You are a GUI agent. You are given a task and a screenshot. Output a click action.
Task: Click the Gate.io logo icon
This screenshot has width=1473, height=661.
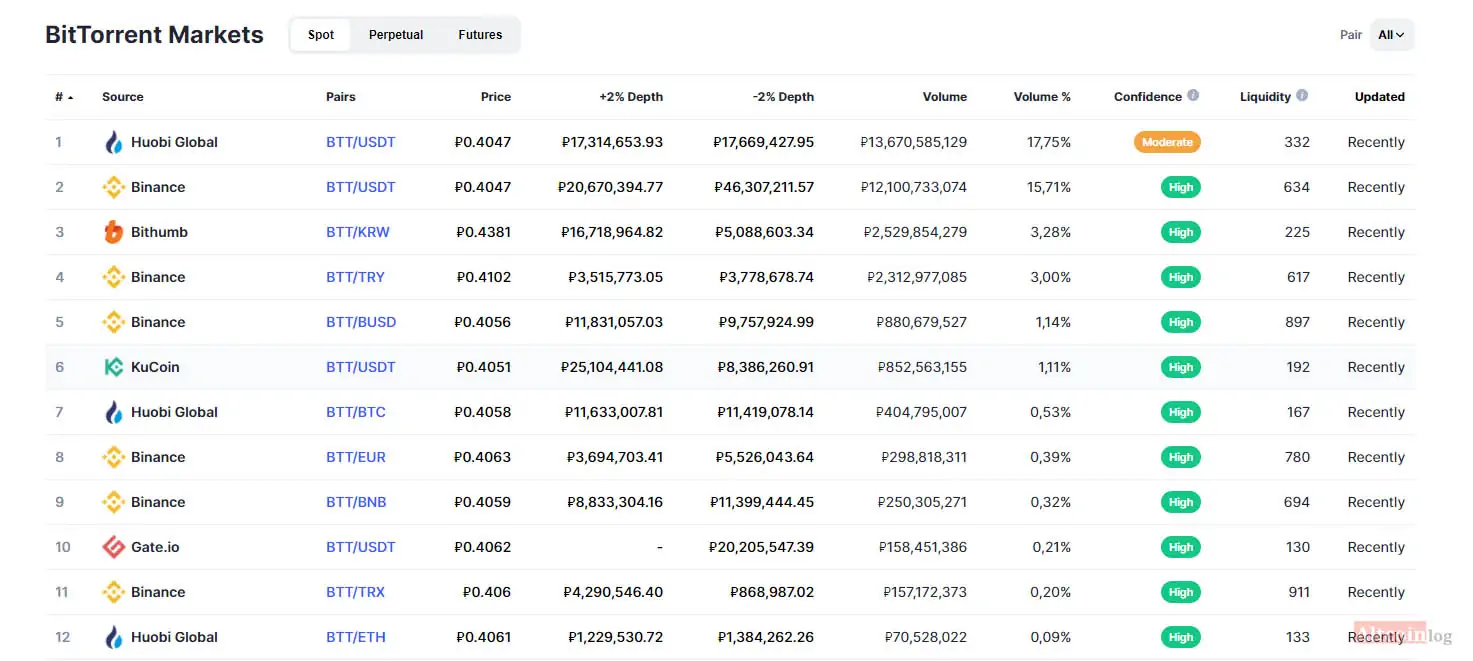(x=114, y=547)
